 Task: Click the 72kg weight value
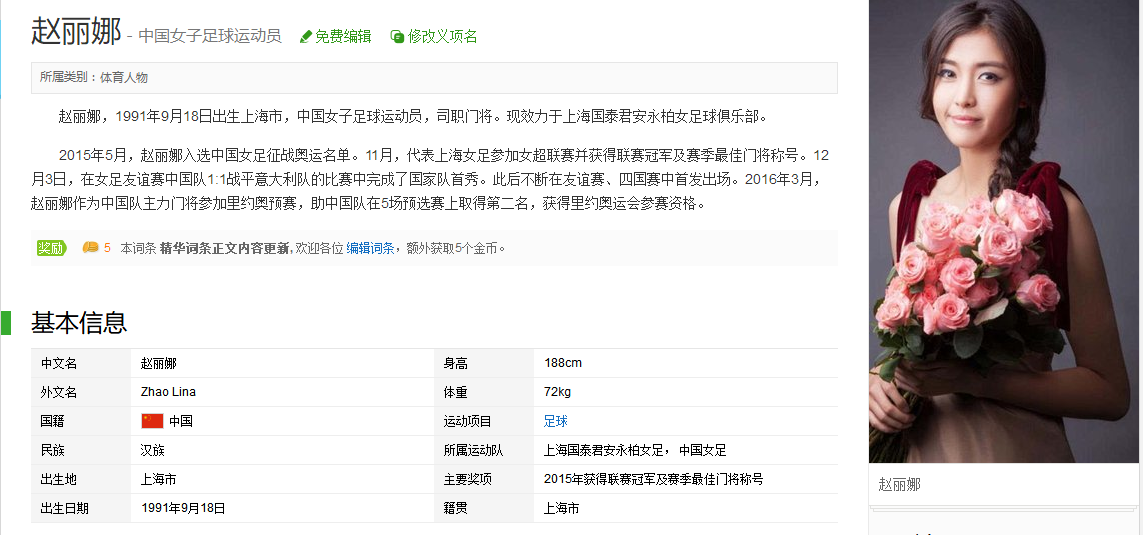coord(558,392)
